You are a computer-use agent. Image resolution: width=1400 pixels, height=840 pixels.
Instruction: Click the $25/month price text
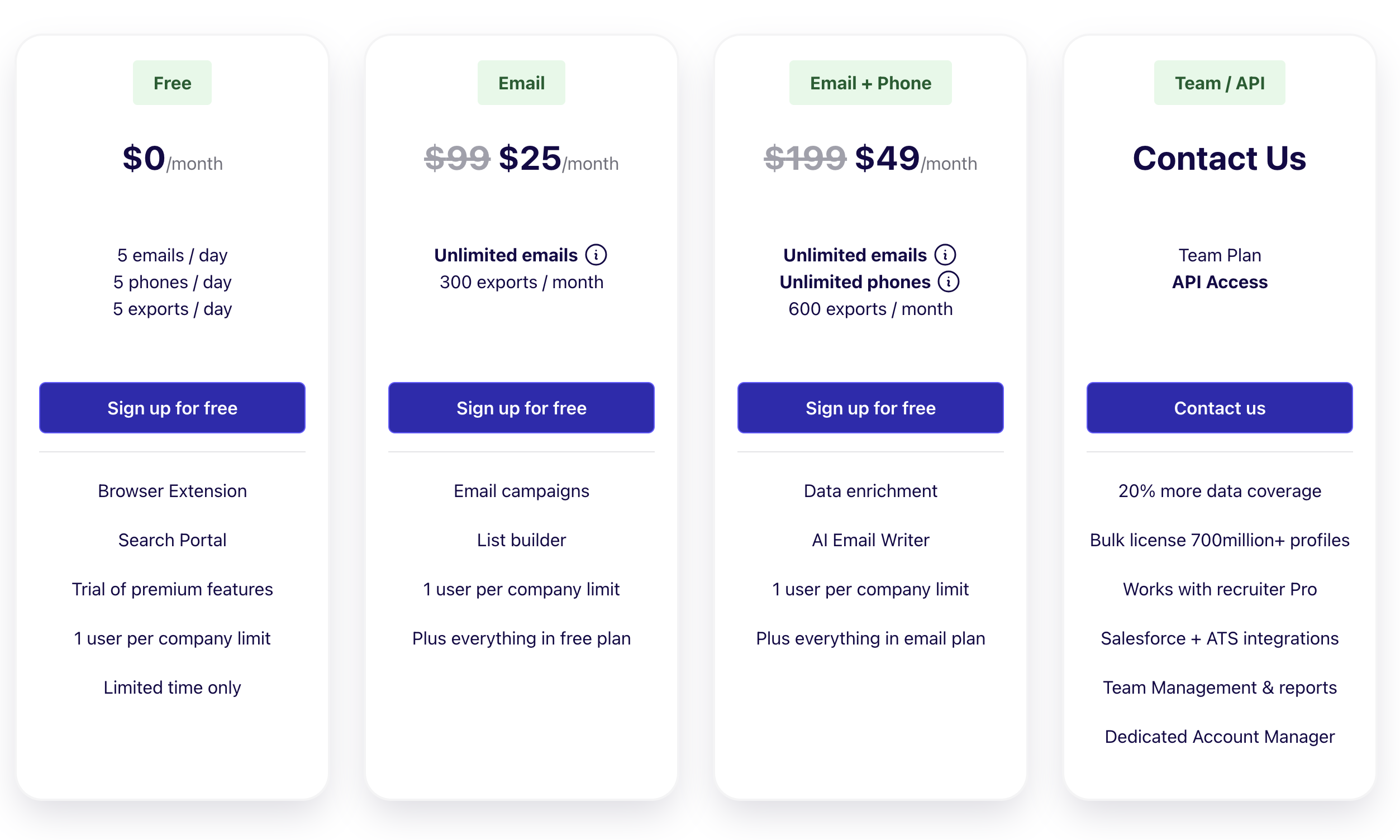pos(558,159)
